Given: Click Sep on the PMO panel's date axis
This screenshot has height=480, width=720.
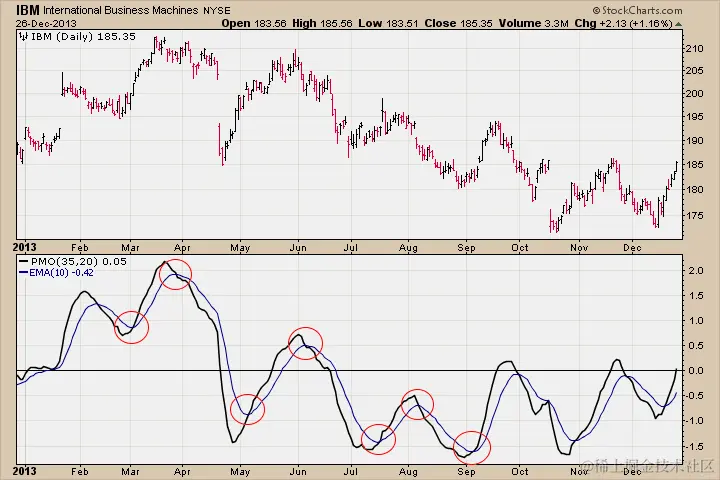Looking at the screenshot, I should point(466,472).
